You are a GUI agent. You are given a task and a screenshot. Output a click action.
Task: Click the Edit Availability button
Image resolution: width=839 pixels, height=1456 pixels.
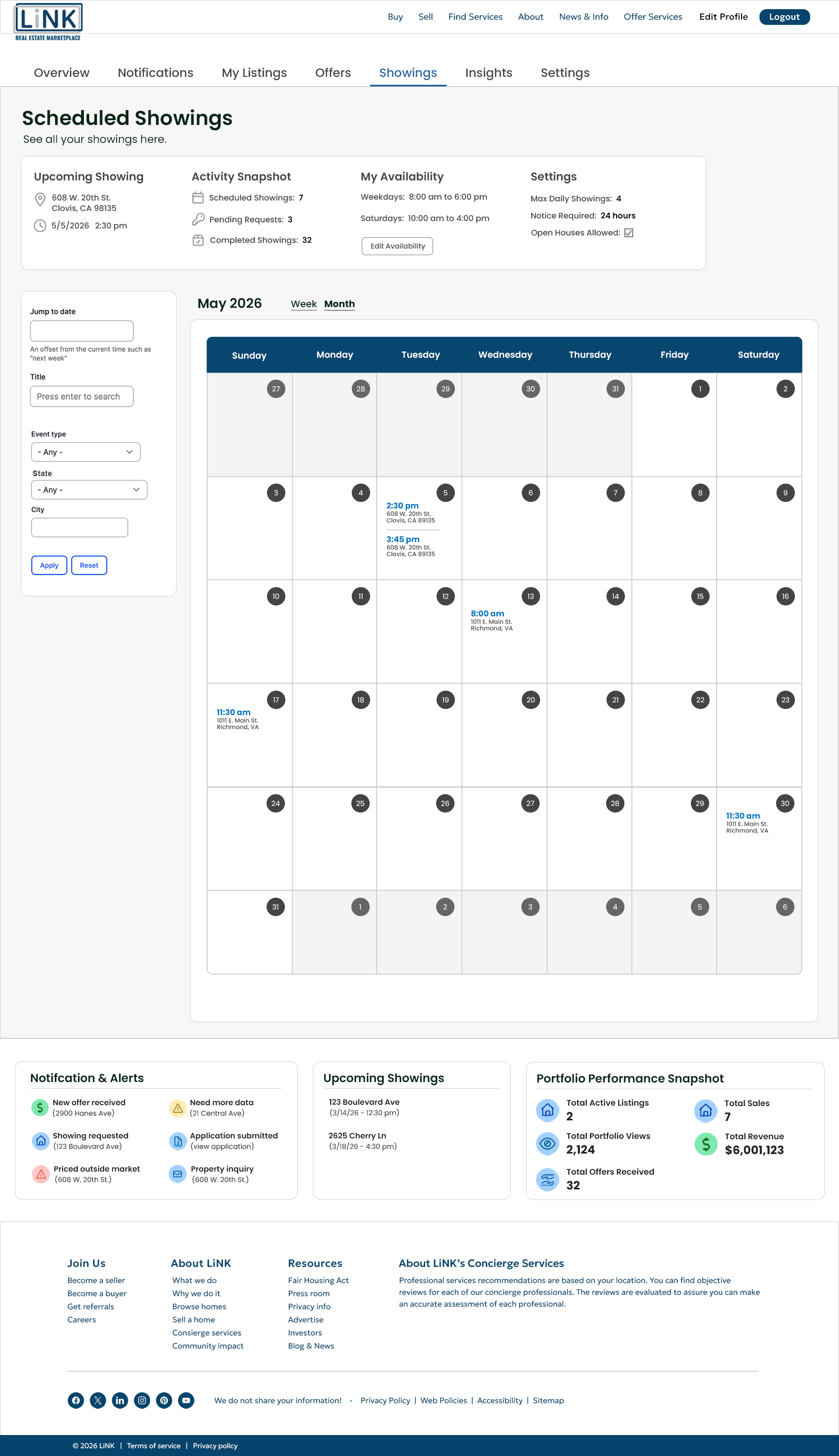397,246
